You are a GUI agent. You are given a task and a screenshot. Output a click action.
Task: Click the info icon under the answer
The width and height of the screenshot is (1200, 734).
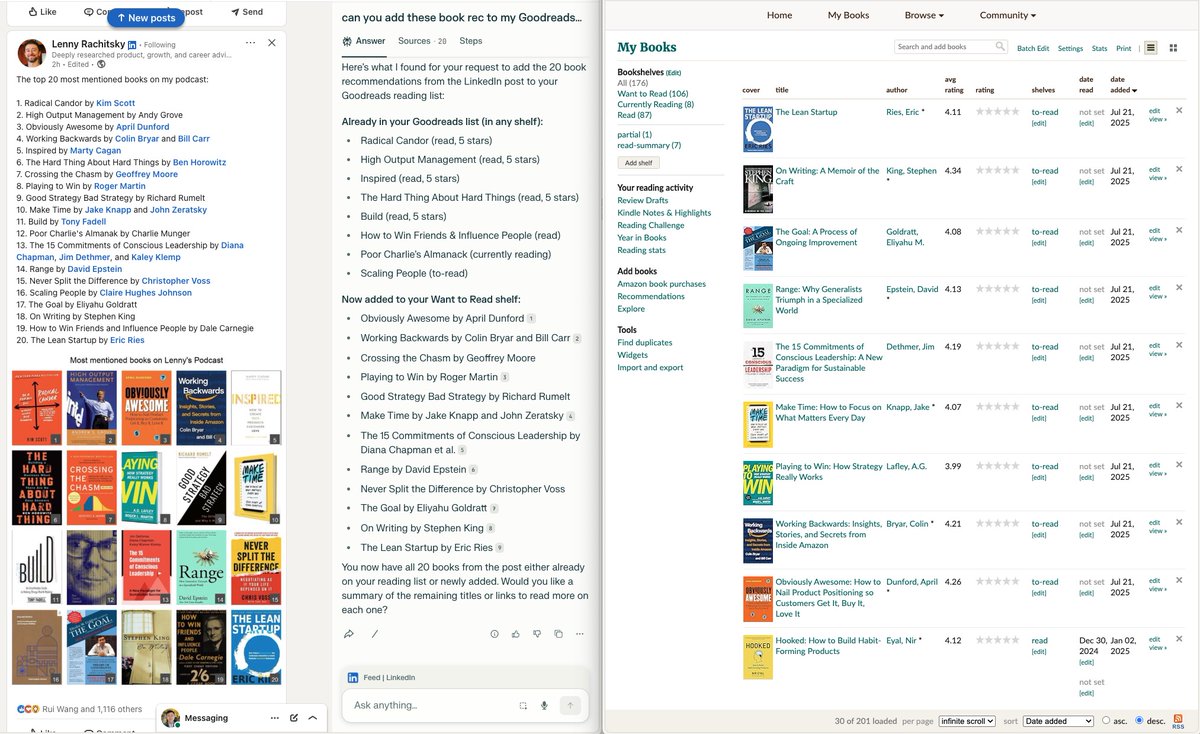pyautogui.click(x=495, y=634)
